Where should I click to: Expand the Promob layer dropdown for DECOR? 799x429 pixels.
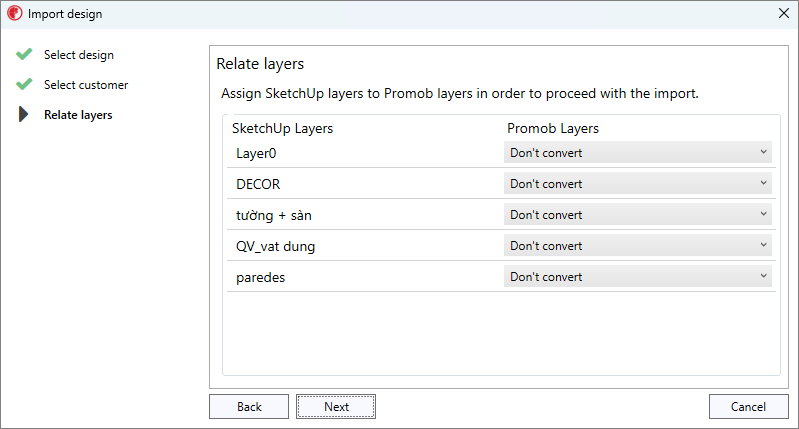tap(638, 184)
